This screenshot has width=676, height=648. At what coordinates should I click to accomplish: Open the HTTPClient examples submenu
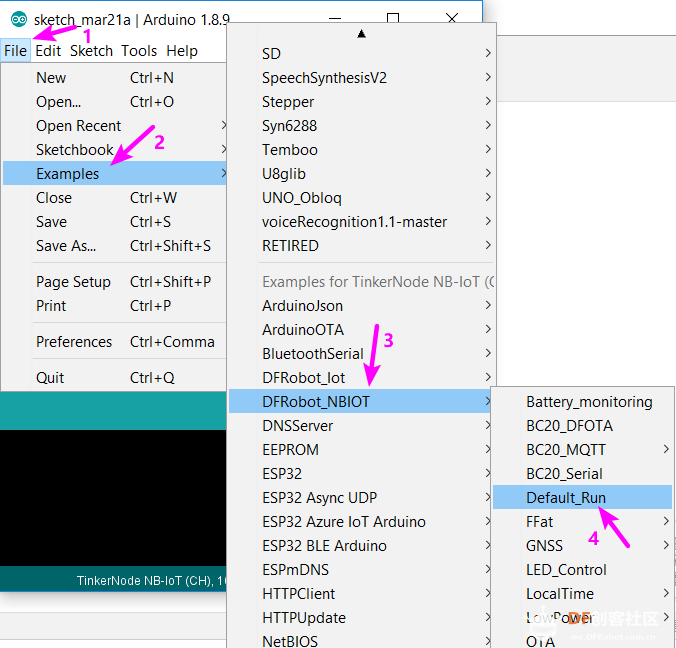coord(361,594)
